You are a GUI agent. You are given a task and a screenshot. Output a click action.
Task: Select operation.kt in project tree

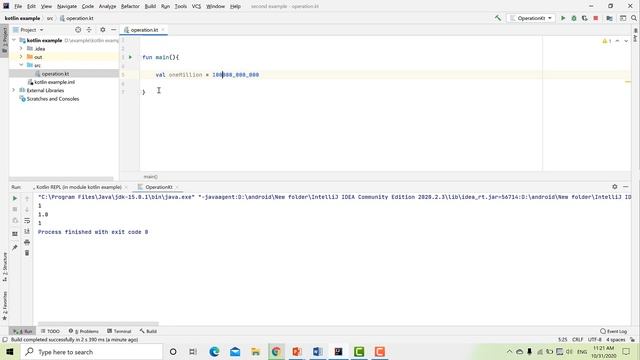click(x=55, y=74)
